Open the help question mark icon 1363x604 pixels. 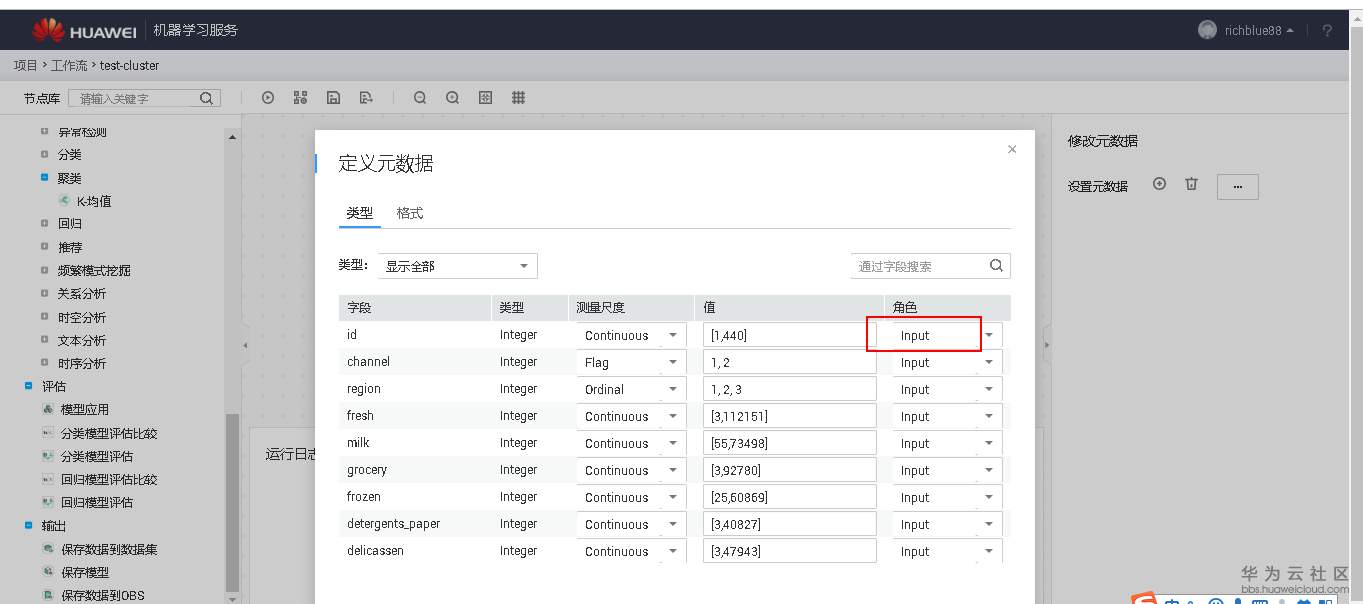(x=1327, y=31)
